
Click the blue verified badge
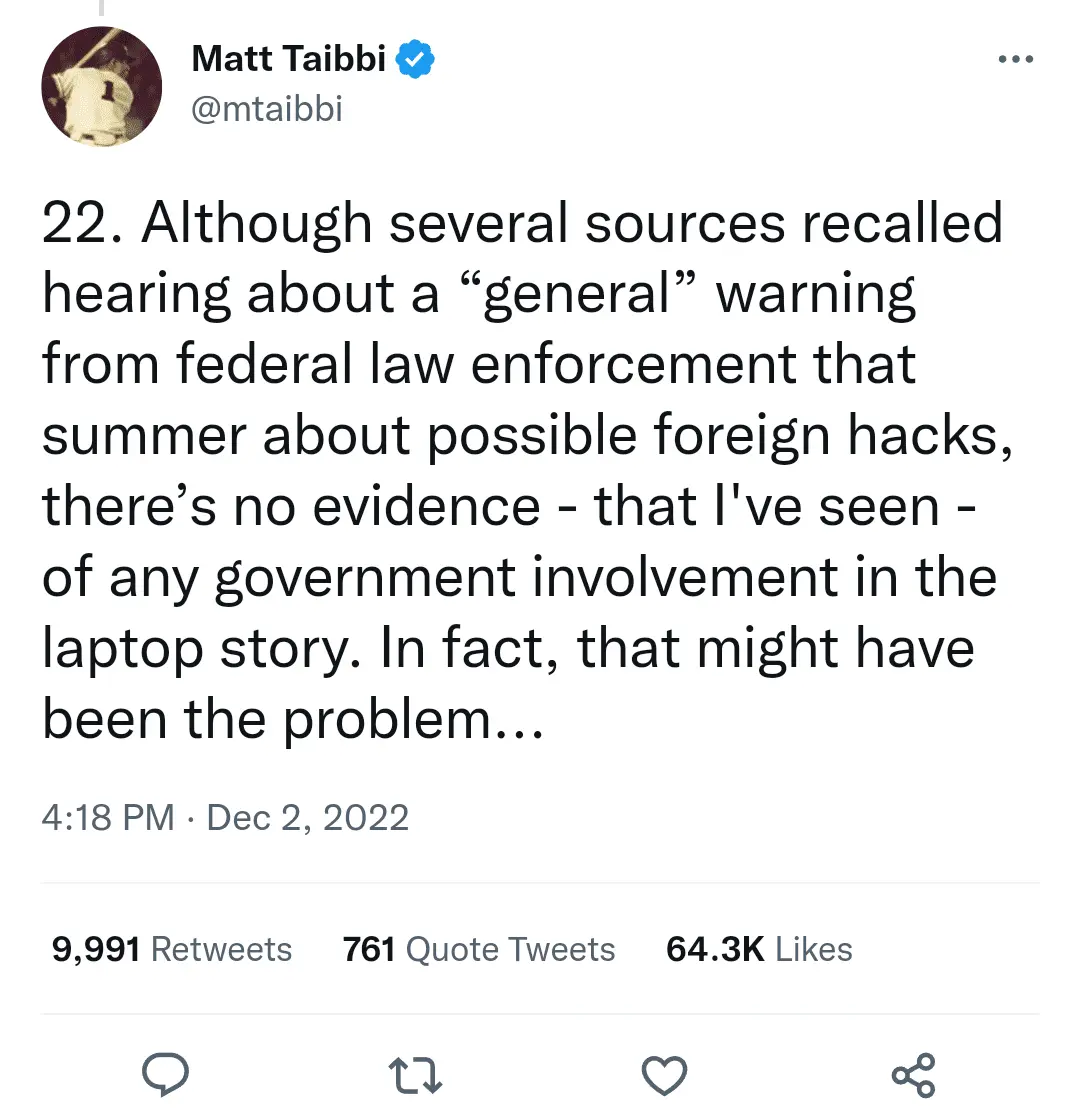415,60
